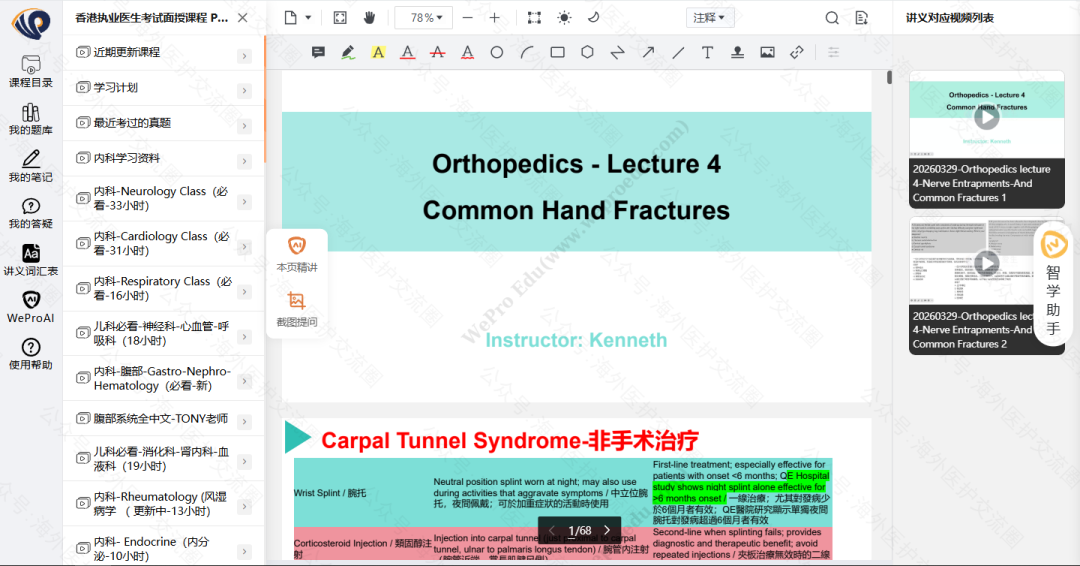The height and width of the screenshot is (566, 1080).
Task: Open the 注释 annotation dropdown
Action: click(x=710, y=17)
